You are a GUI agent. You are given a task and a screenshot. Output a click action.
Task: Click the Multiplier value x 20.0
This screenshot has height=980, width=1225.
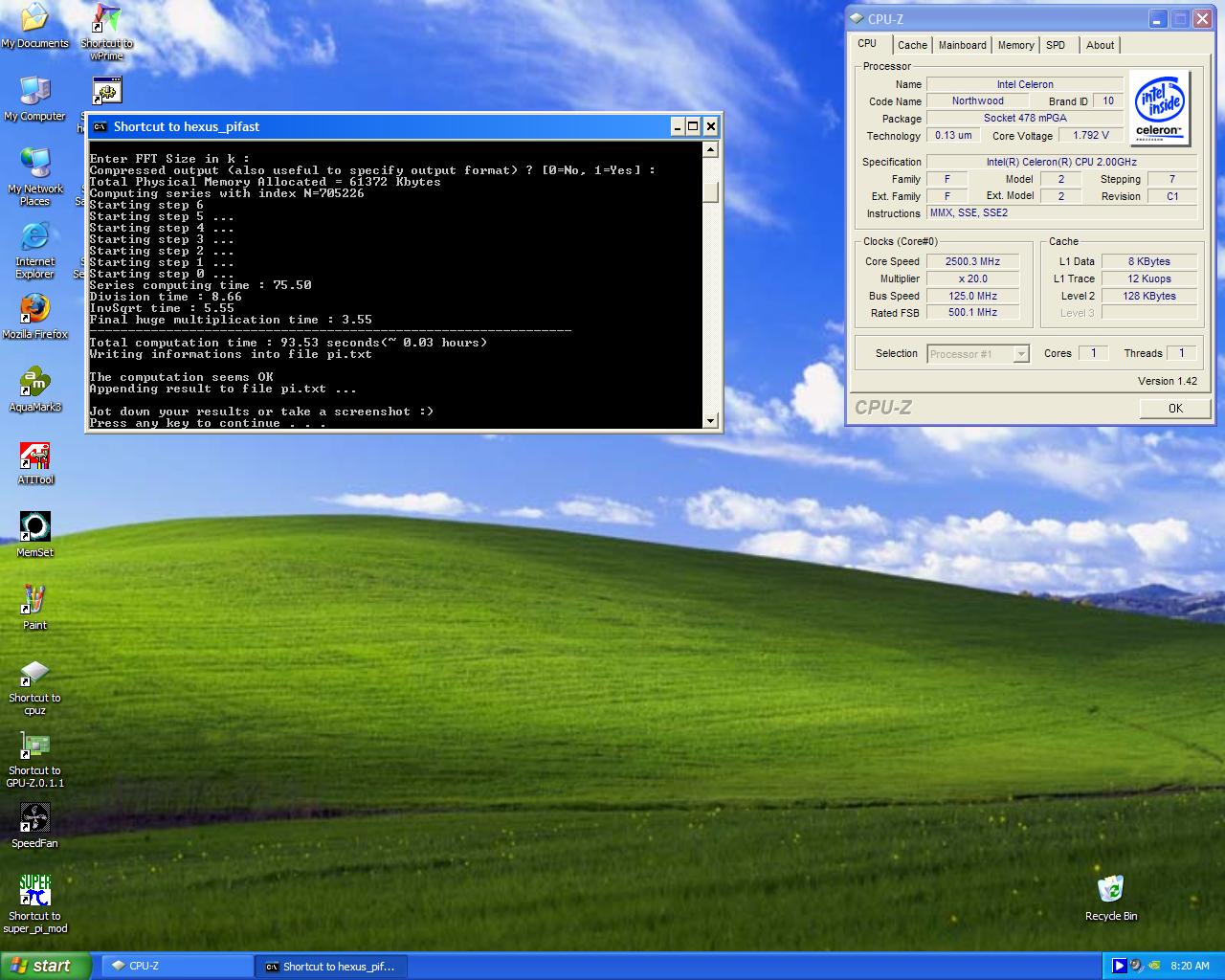[972, 278]
